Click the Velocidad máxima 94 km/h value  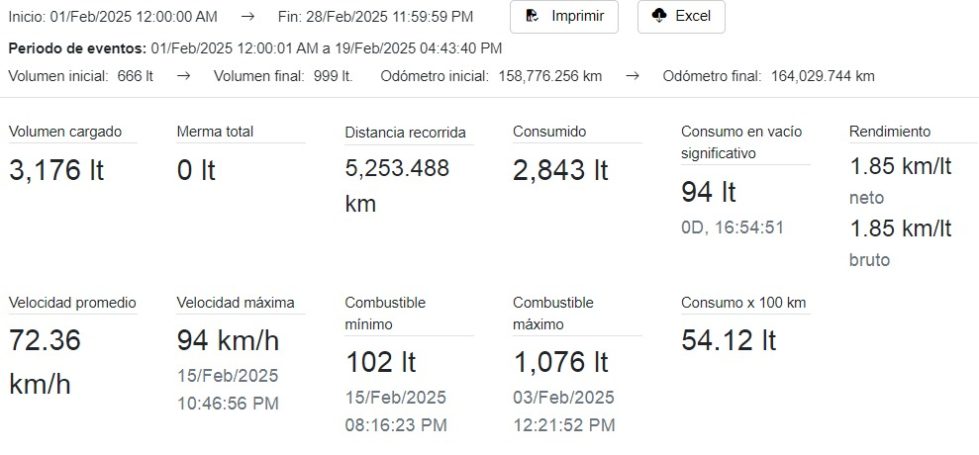228,341
